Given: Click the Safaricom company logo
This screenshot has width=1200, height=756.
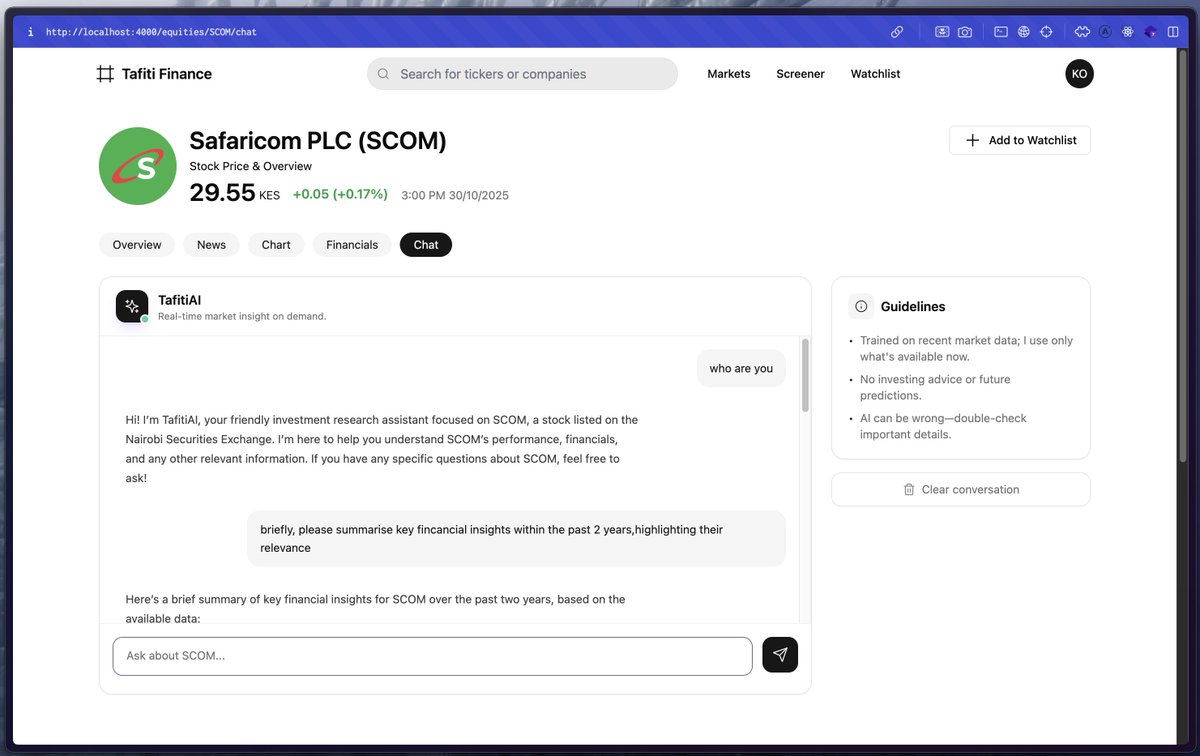Looking at the screenshot, I should (138, 166).
